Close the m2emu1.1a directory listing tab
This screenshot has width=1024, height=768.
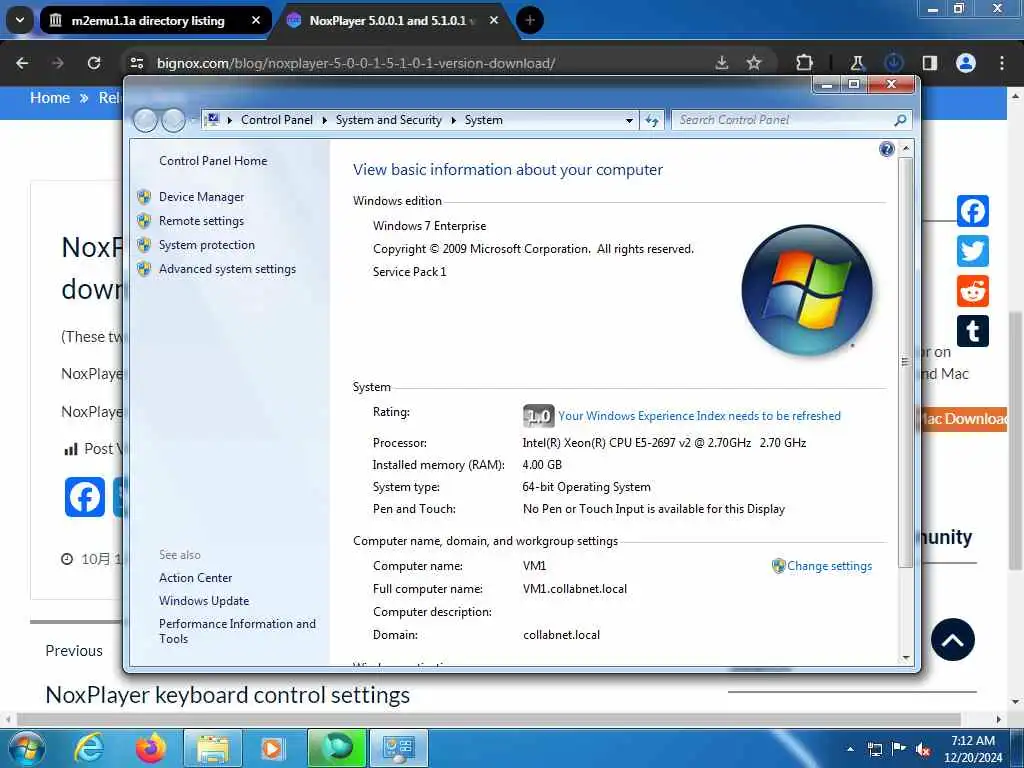pyautogui.click(x=256, y=20)
